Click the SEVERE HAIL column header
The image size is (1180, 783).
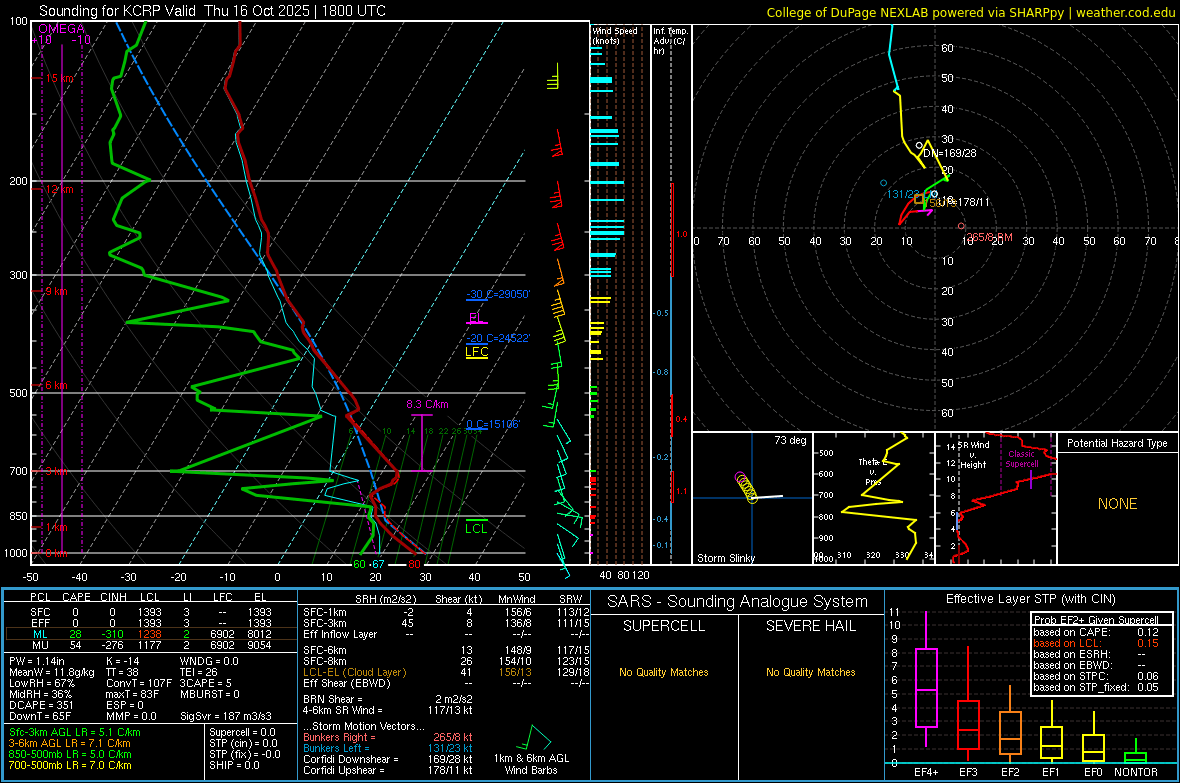(810, 626)
